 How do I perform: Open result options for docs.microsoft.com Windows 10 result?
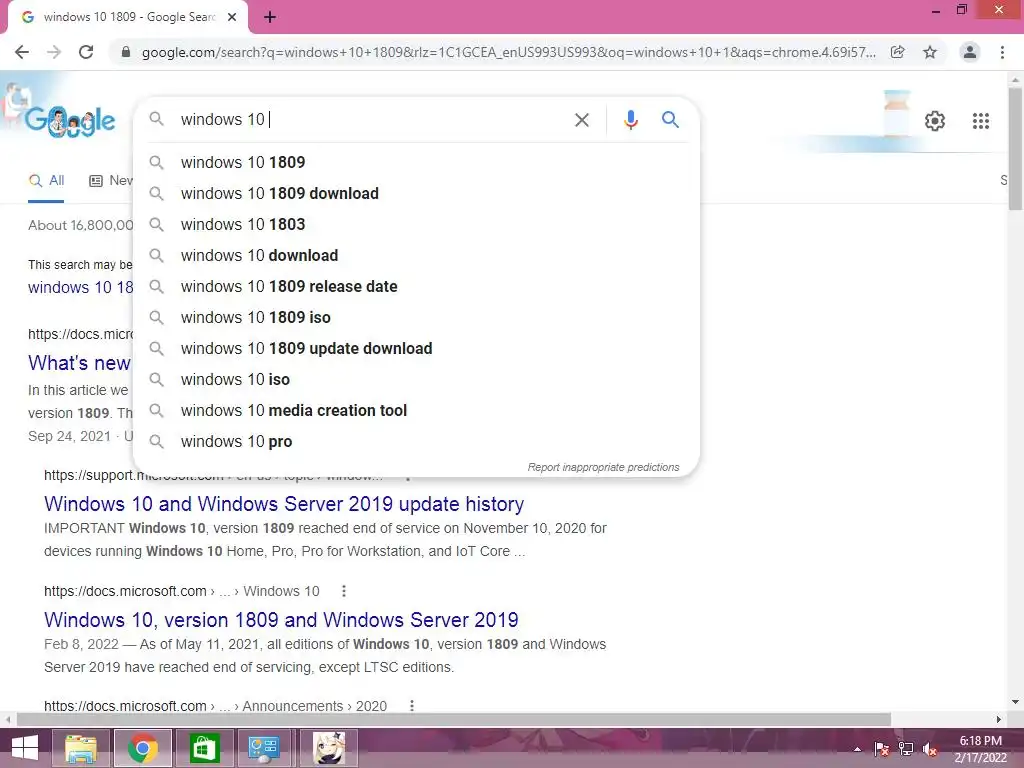[344, 591]
